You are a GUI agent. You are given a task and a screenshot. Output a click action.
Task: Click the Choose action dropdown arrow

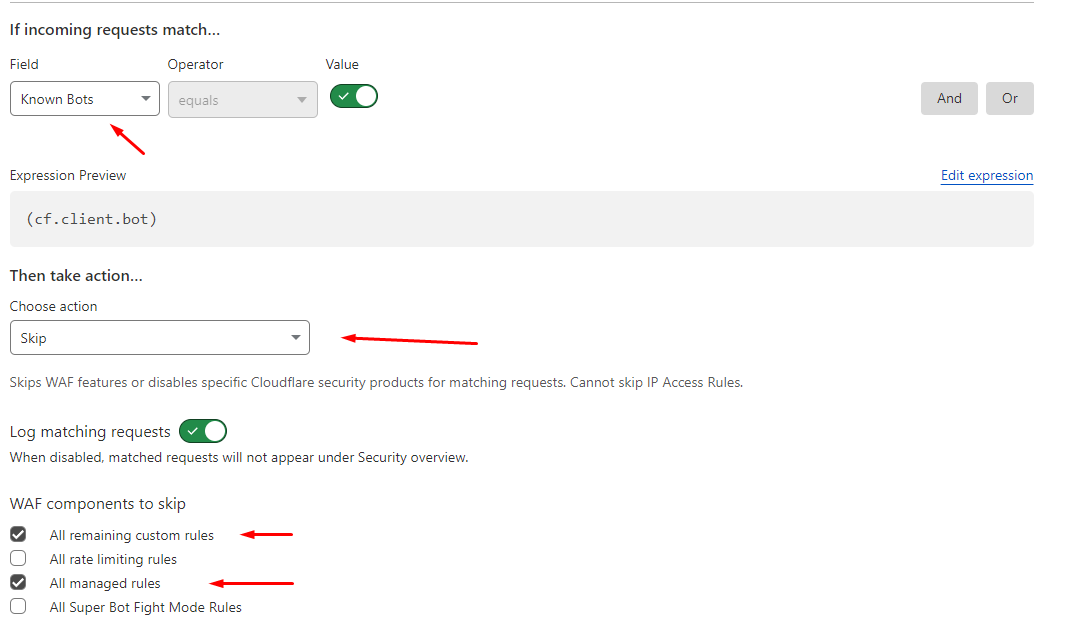(295, 337)
